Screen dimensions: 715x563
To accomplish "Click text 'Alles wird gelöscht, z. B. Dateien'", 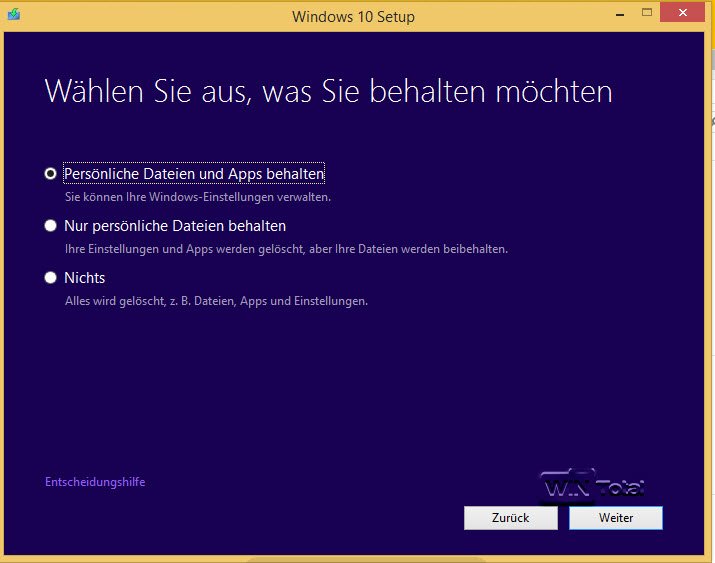I will 150,301.
